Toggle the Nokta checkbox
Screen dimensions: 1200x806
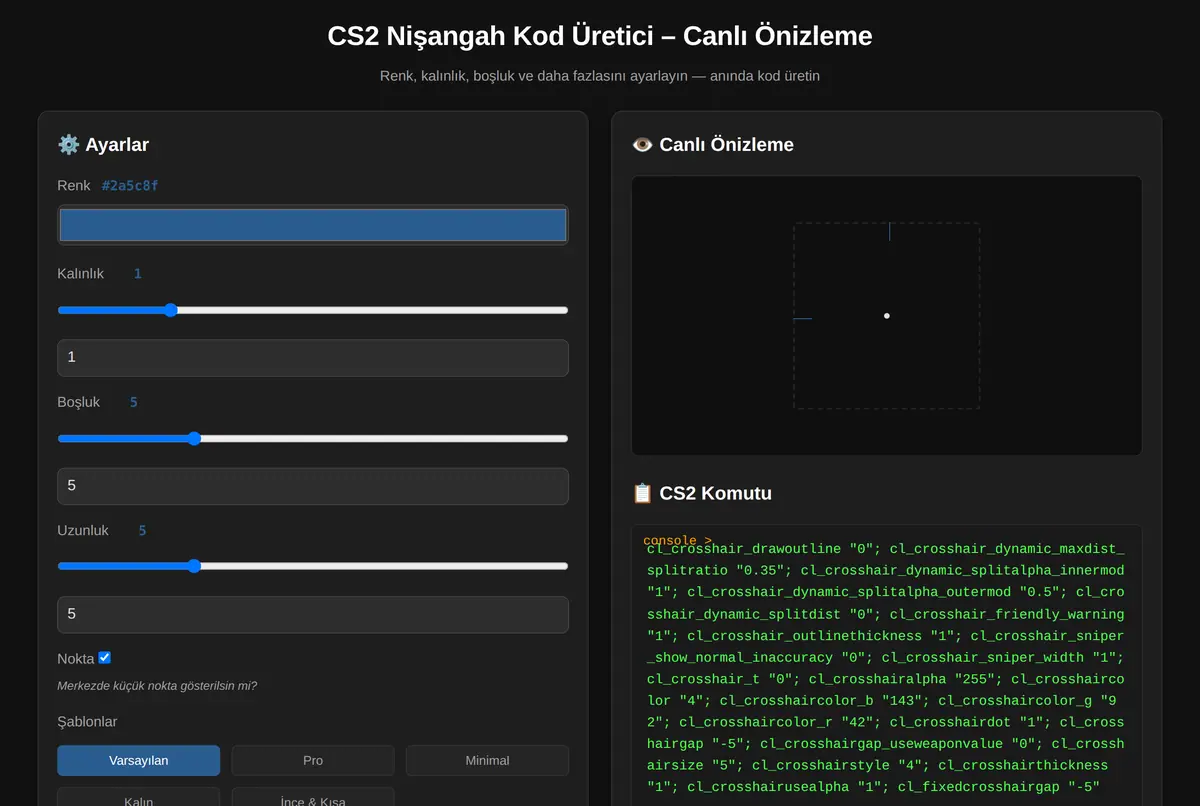click(105, 658)
